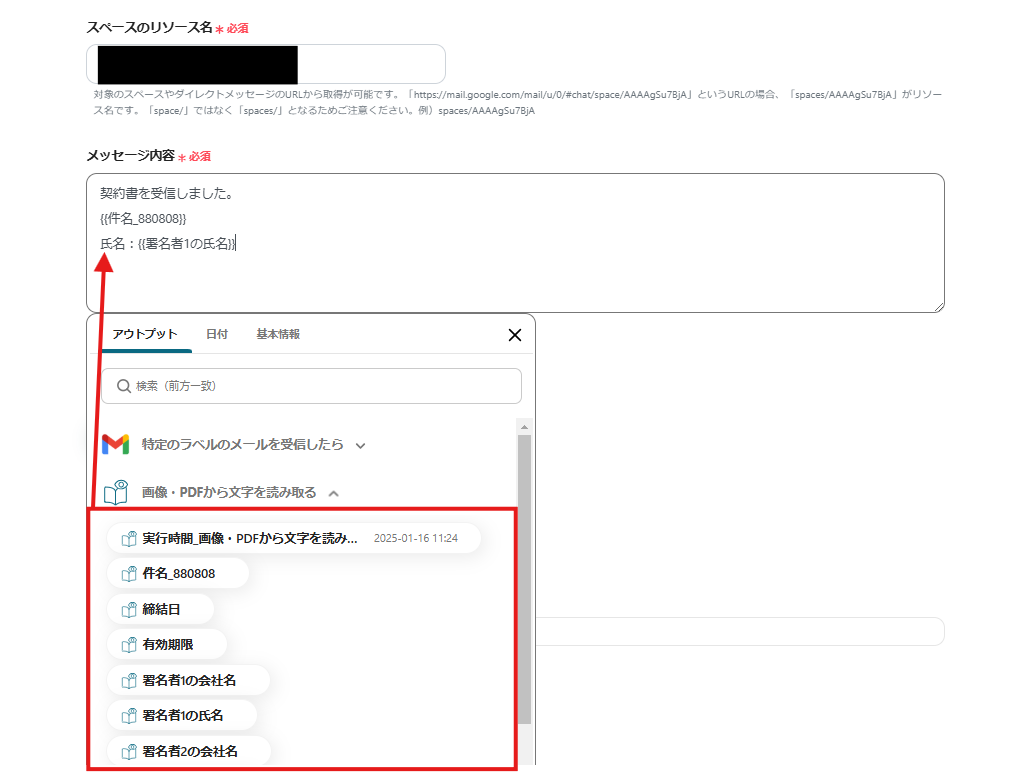The height and width of the screenshot is (772, 1020).
Task: Expand 特定のラベルのメールを受信したら section
Action: (360, 446)
